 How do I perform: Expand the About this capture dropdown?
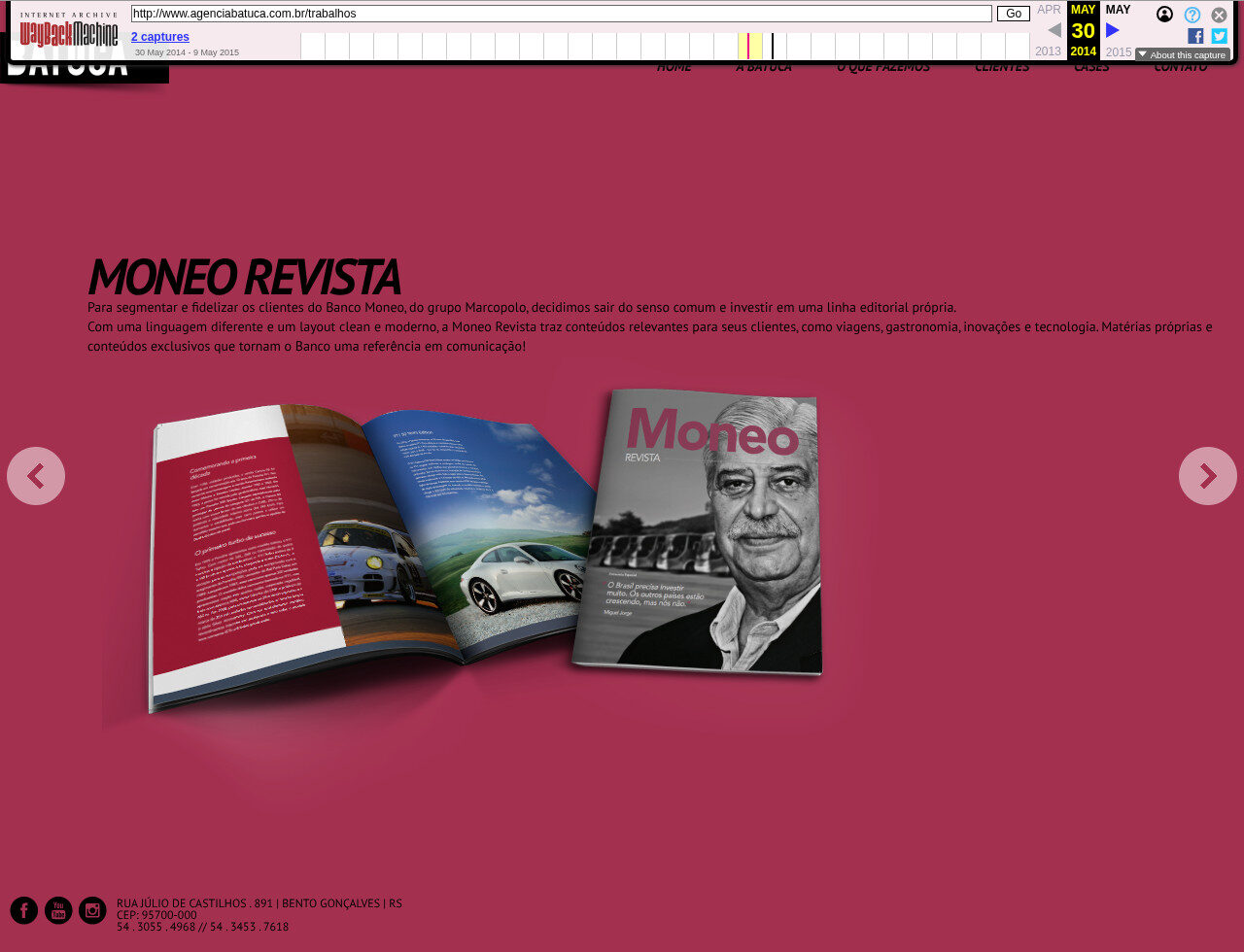1182,54
